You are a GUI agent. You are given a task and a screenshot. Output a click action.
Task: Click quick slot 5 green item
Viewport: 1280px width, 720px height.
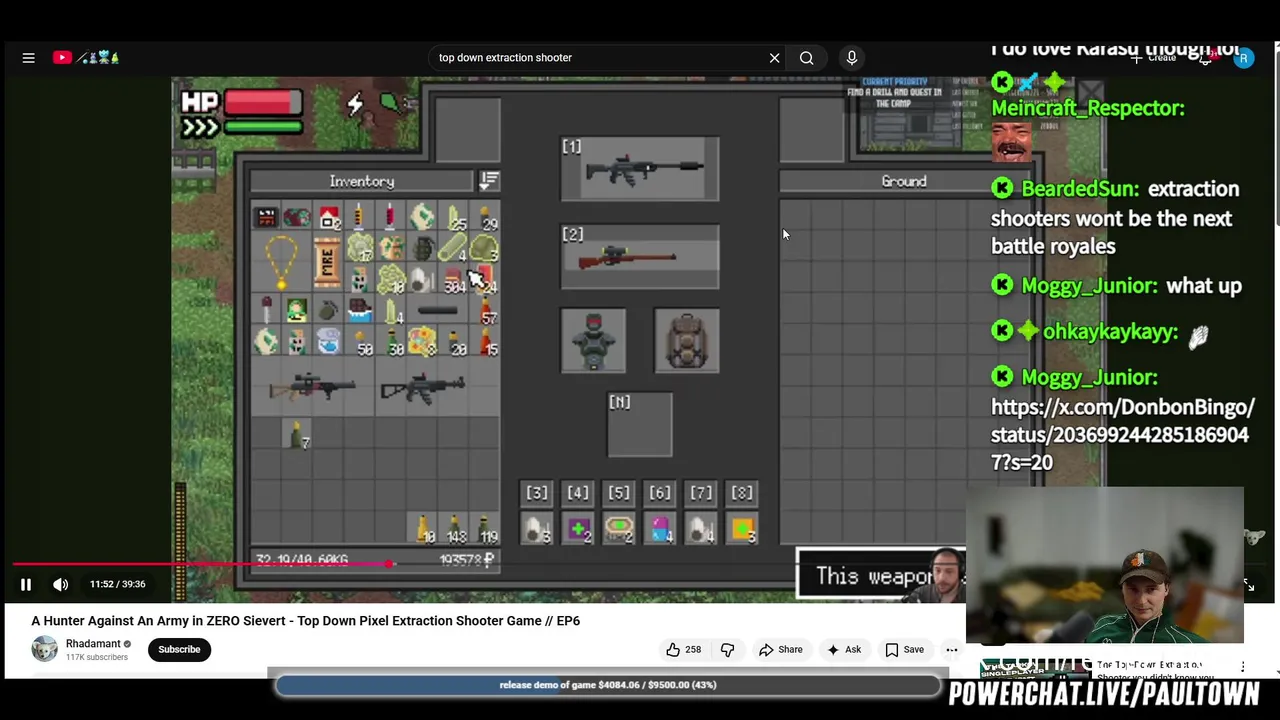(619, 529)
